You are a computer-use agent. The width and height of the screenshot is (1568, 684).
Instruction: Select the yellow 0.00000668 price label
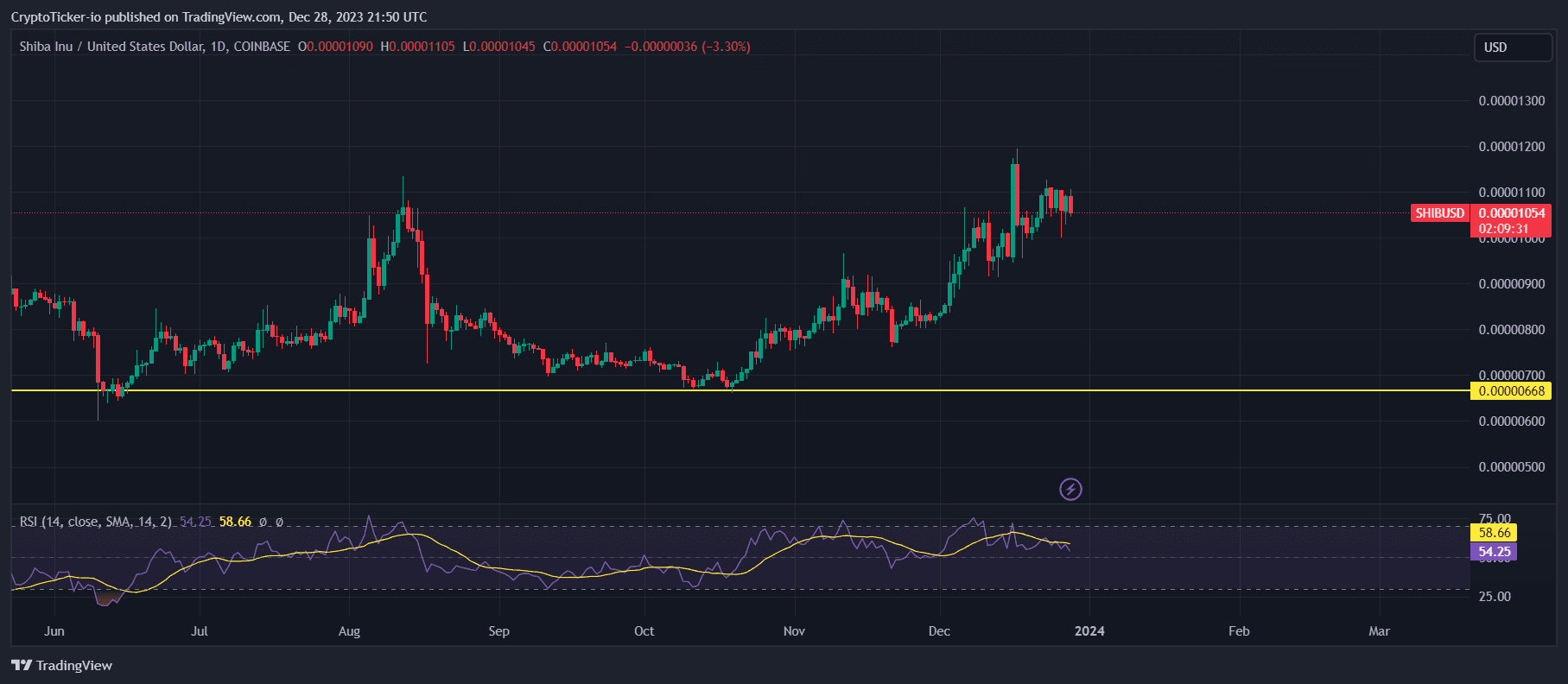coord(1511,391)
